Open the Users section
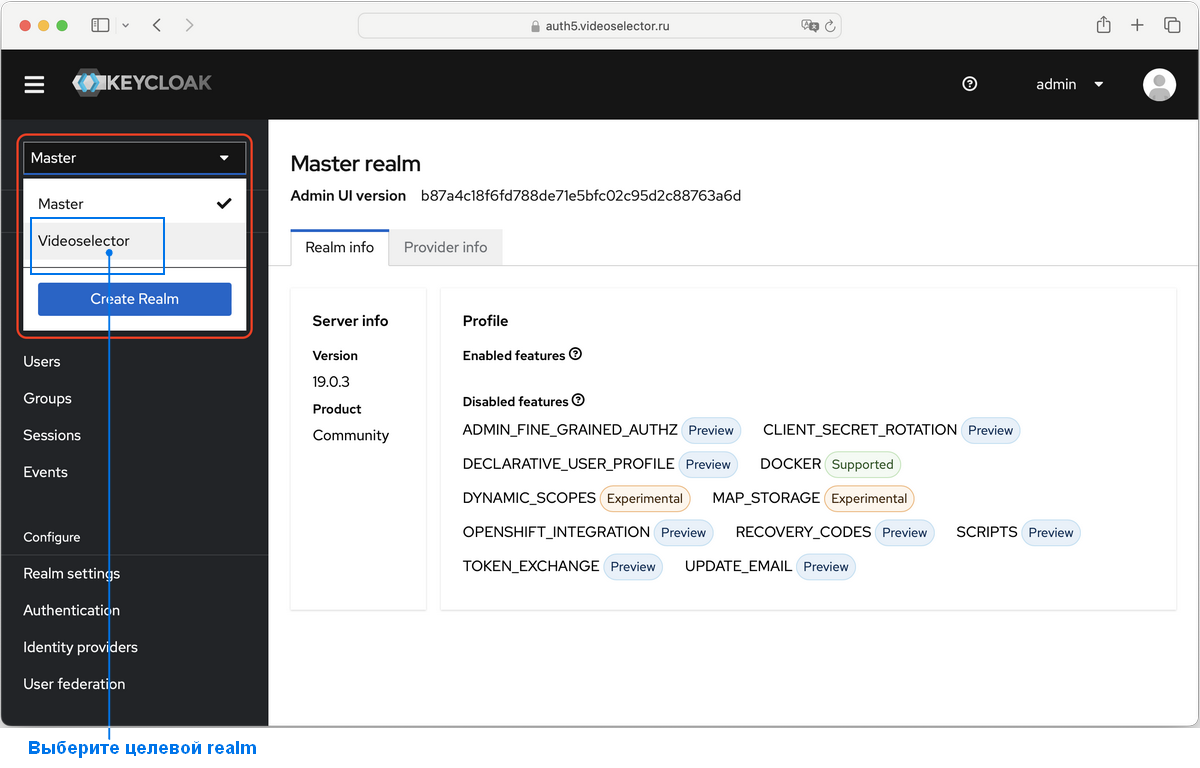 pos(42,361)
